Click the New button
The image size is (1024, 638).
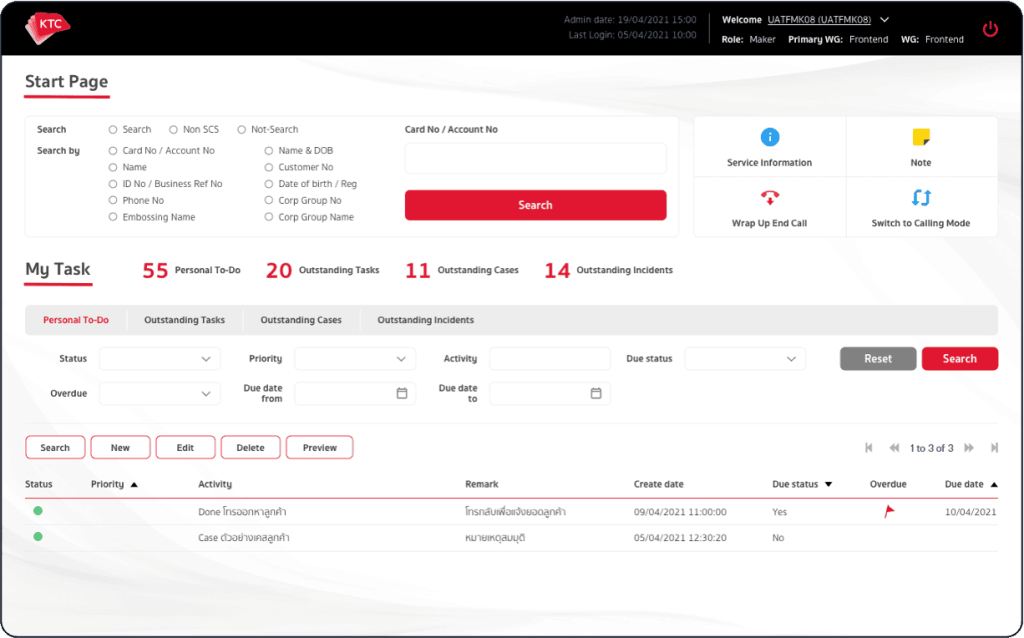(x=120, y=447)
